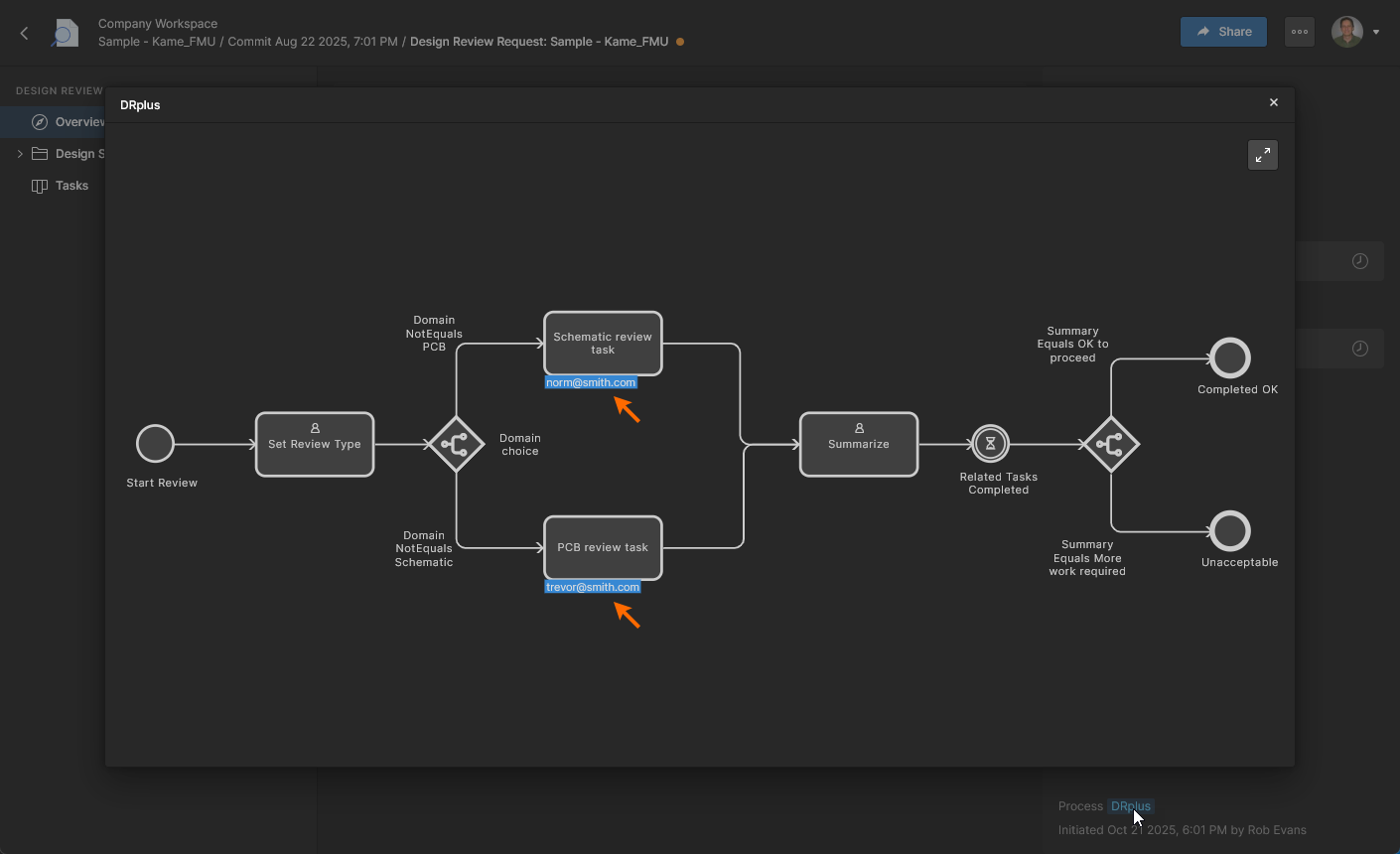
Task: Click the "Domain NotEquals PCB" flow label
Action: pyautogui.click(x=434, y=334)
